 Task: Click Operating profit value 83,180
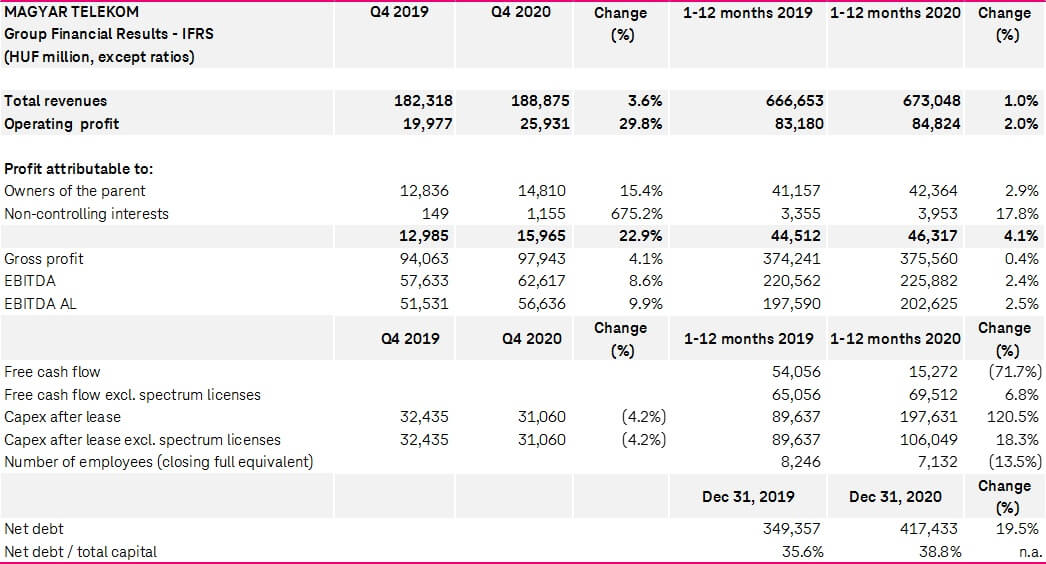(799, 124)
